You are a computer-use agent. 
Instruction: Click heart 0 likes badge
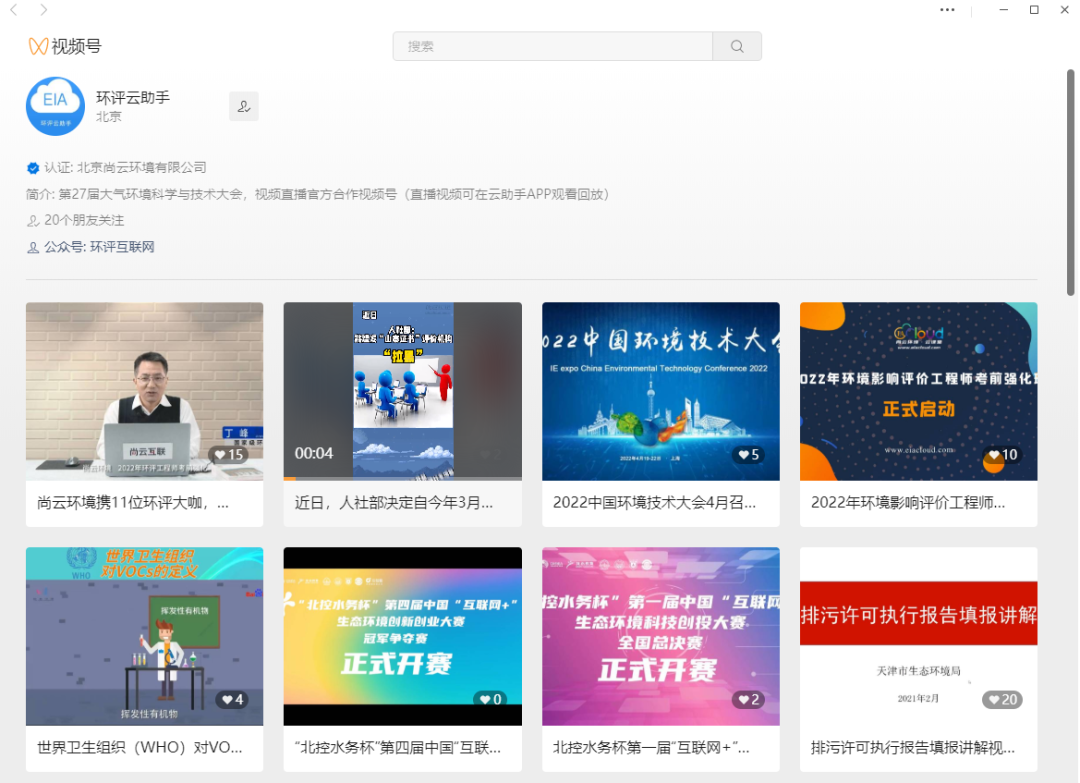click(490, 700)
